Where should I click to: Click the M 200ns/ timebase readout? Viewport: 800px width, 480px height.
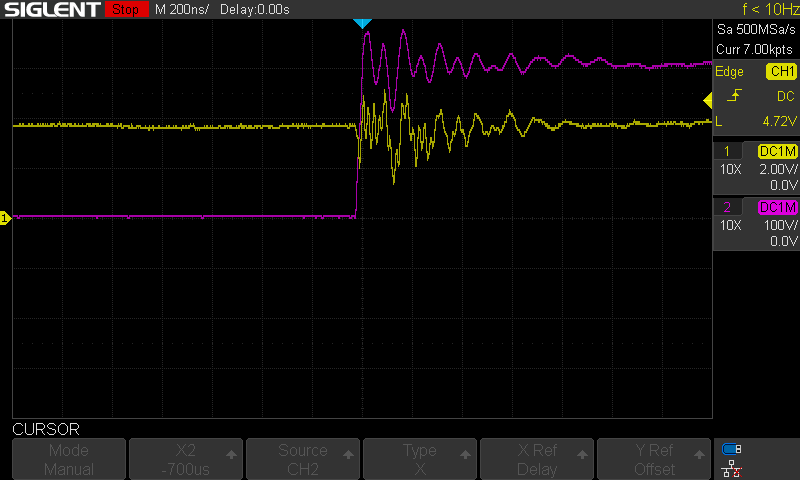[x=182, y=9]
